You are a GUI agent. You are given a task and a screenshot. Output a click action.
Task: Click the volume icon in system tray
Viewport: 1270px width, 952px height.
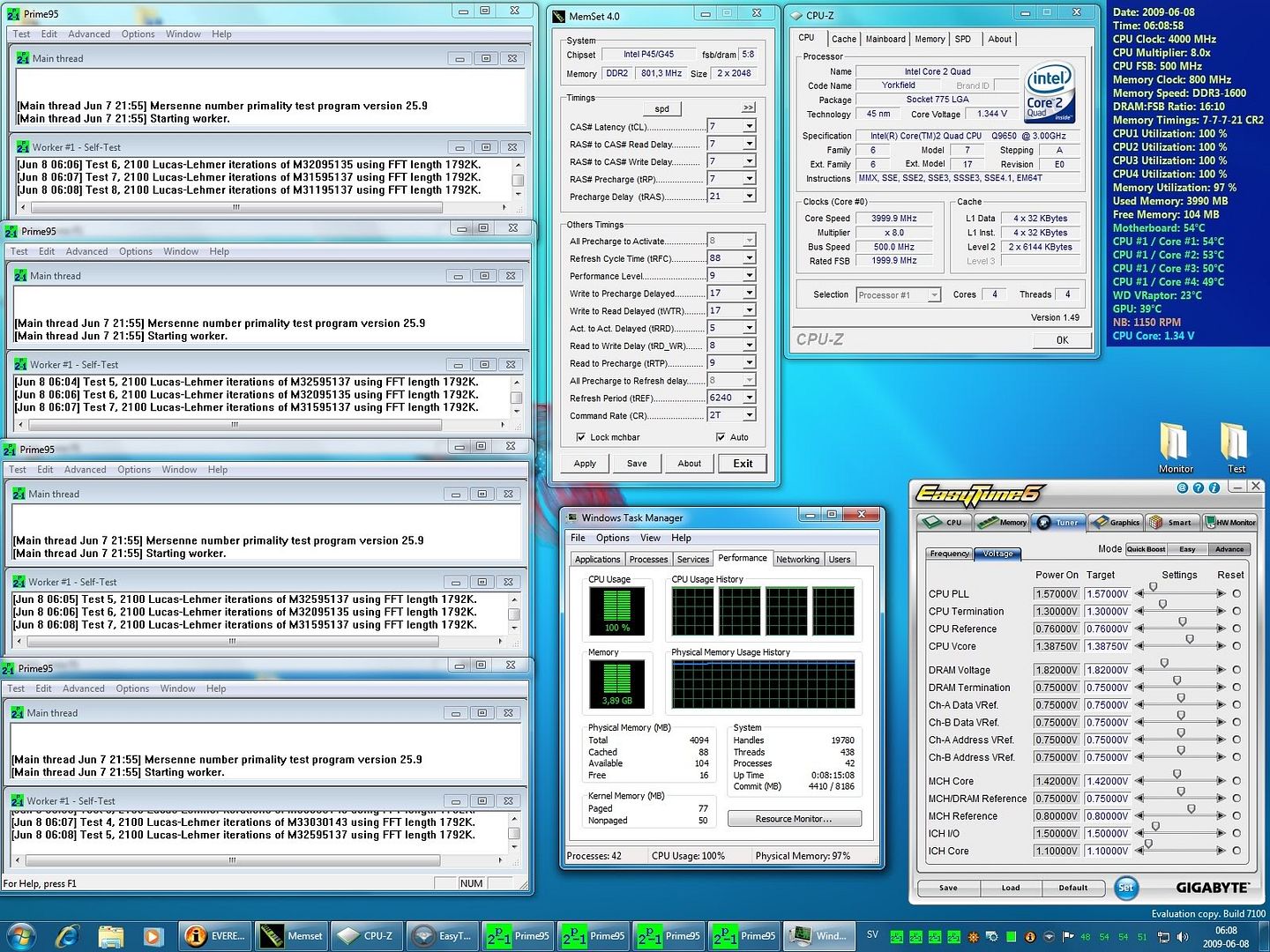1183,937
